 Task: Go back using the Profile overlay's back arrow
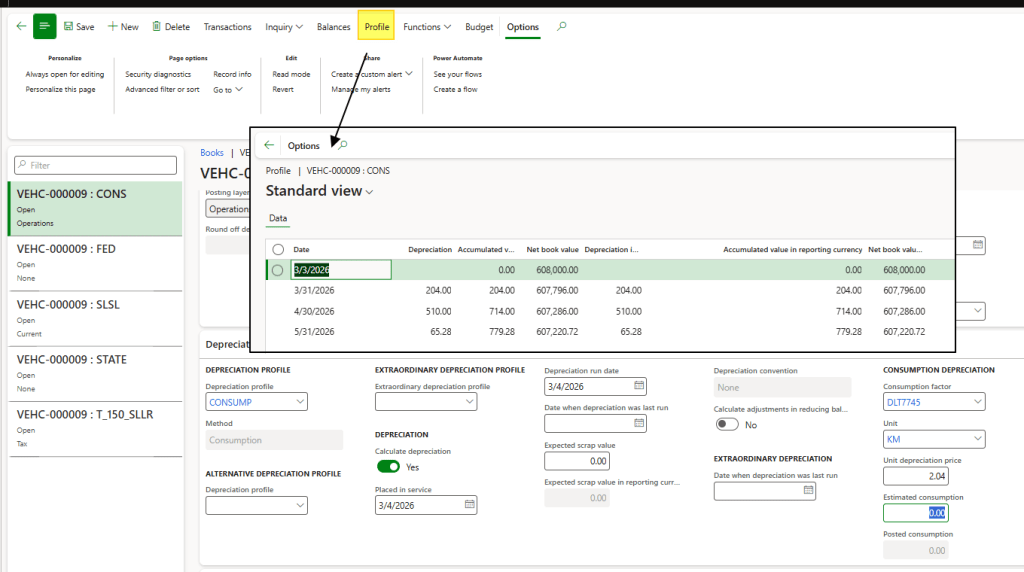(269, 146)
